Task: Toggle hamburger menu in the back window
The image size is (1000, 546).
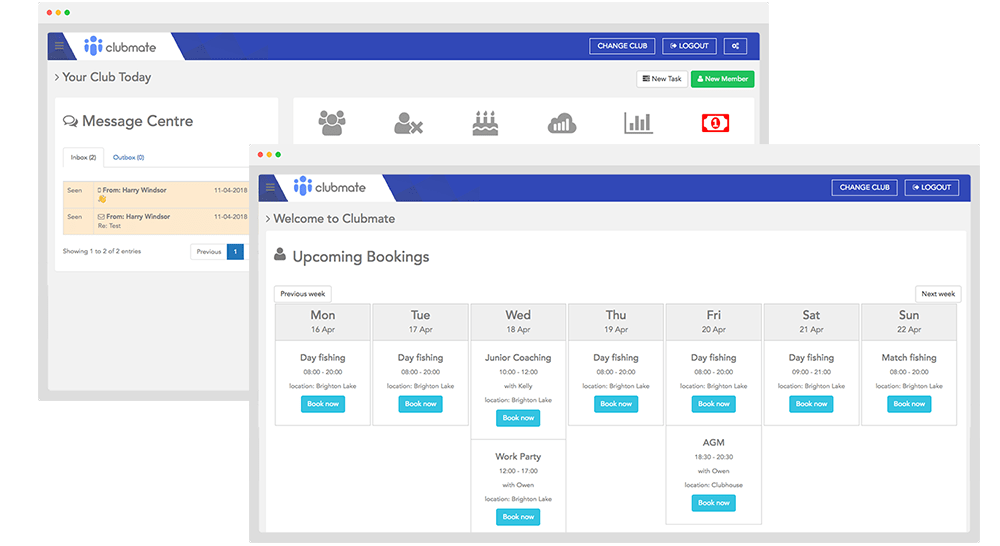Action: click(x=59, y=46)
